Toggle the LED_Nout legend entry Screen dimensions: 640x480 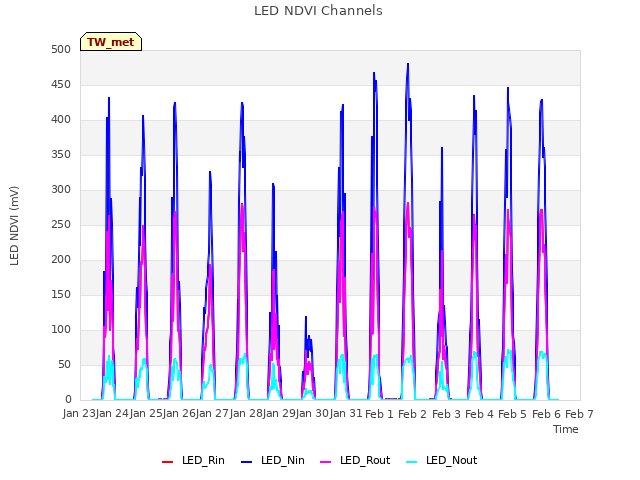coord(442,461)
